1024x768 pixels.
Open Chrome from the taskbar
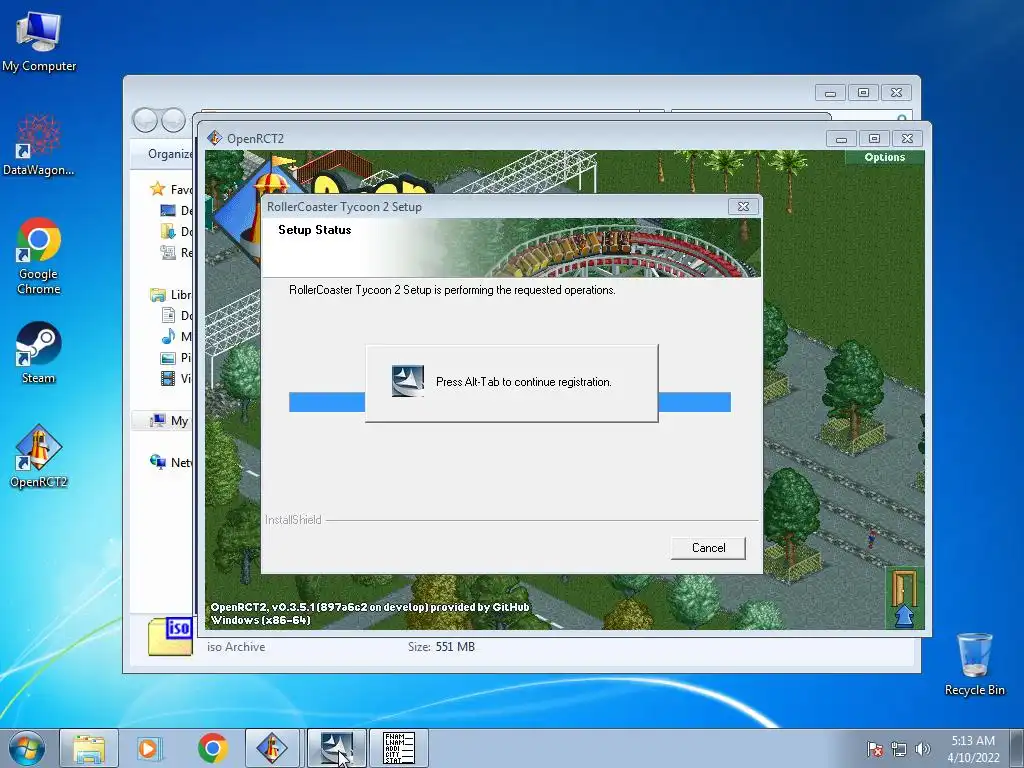(x=213, y=748)
